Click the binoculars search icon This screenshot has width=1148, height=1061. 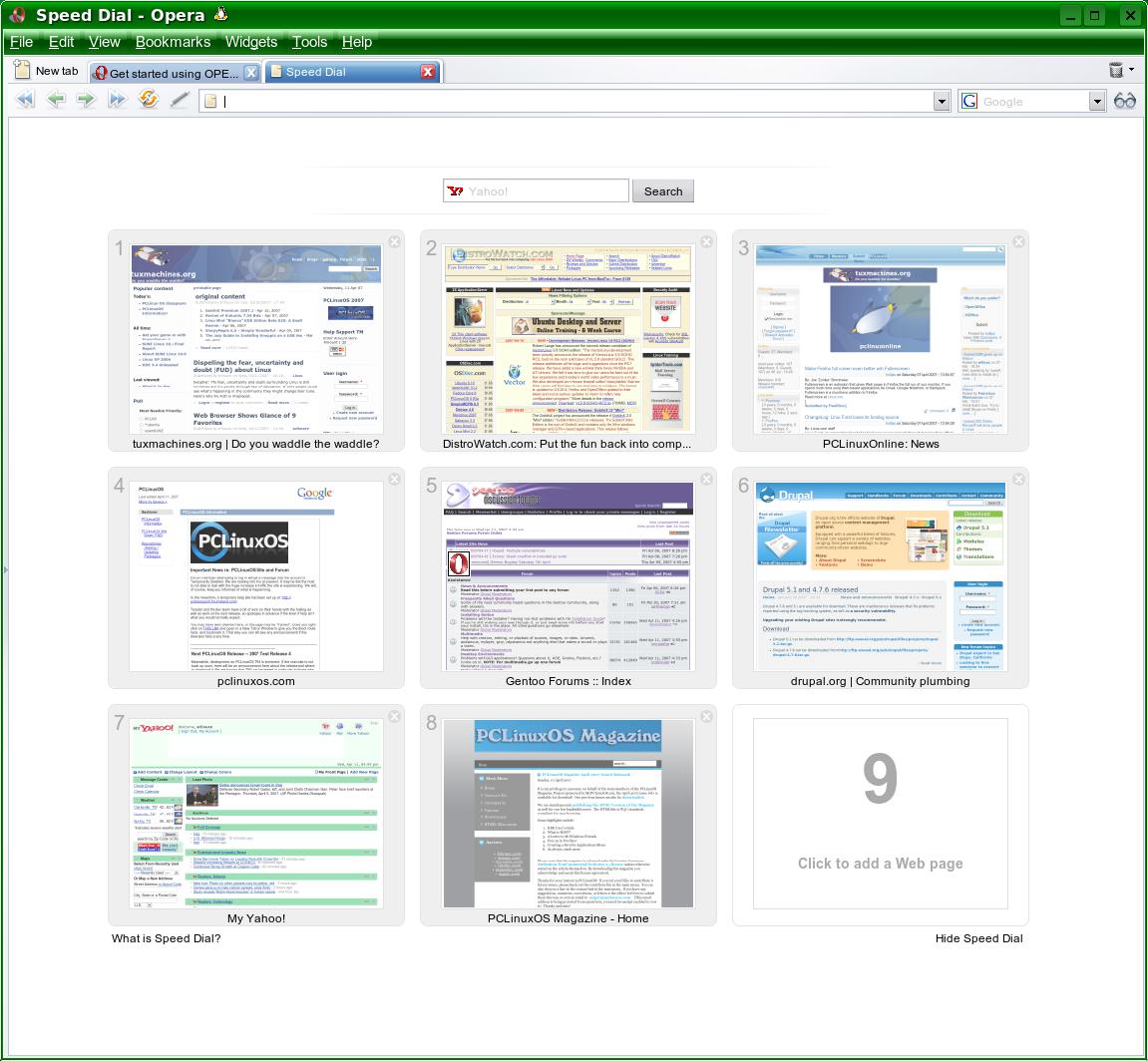1125,101
